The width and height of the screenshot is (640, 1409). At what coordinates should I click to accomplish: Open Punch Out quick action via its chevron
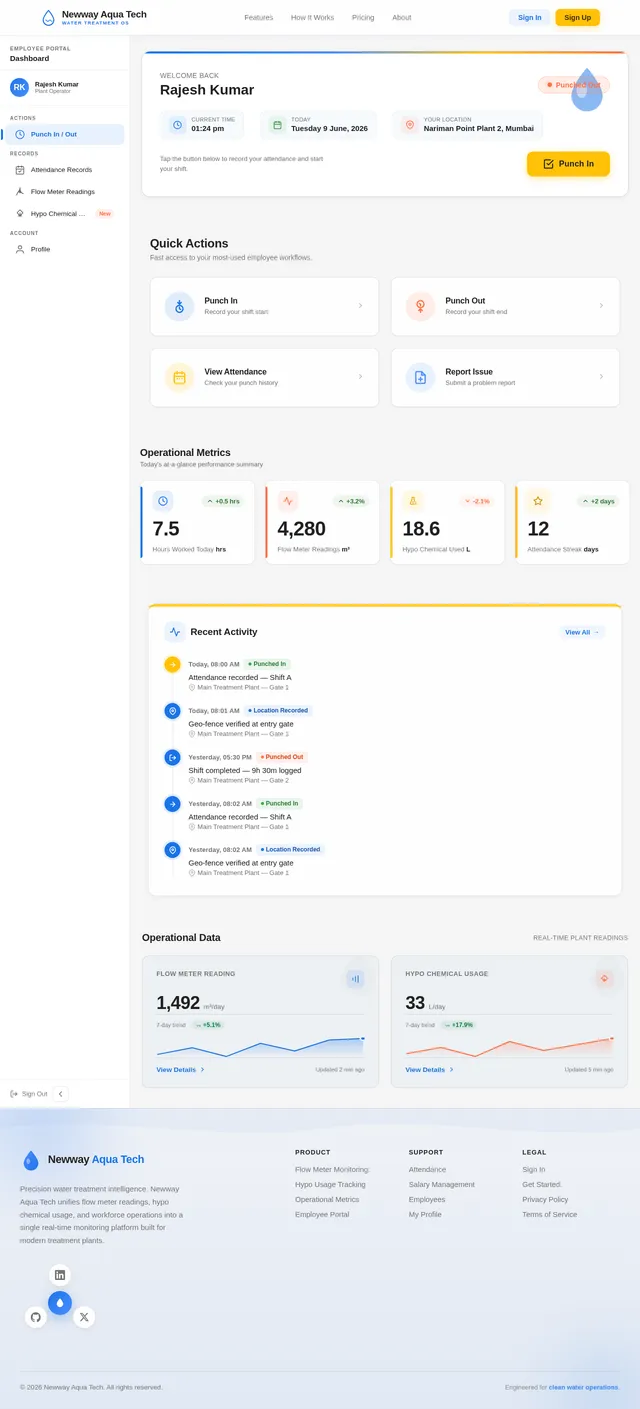[601, 306]
